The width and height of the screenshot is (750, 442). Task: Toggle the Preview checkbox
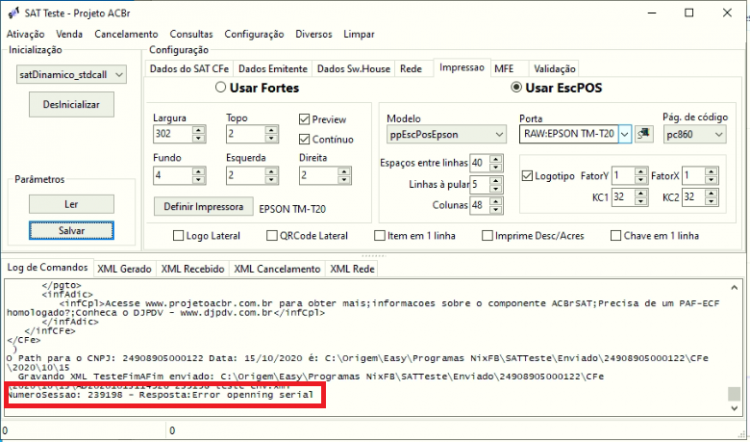click(x=304, y=119)
